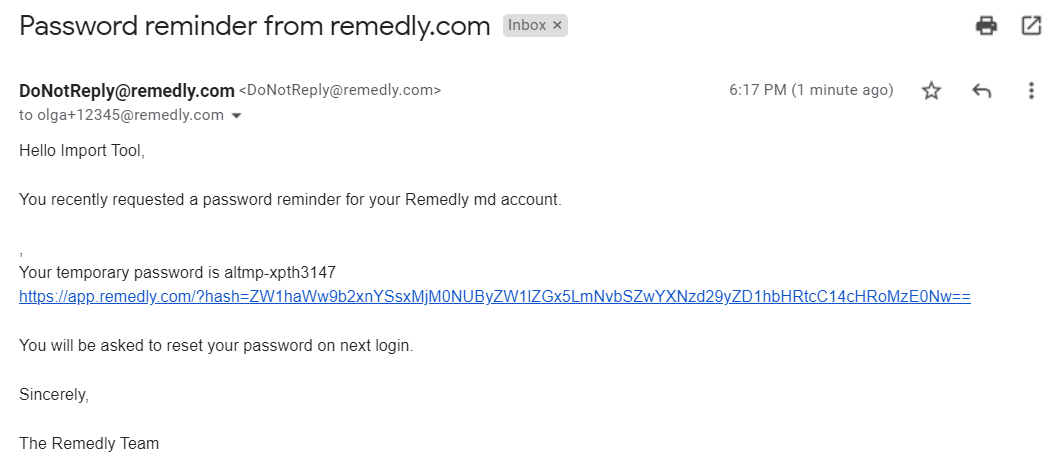Open the app.remedly.com hash link
Image resolution: width=1052 pixels, height=472 pixels.
(494, 297)
